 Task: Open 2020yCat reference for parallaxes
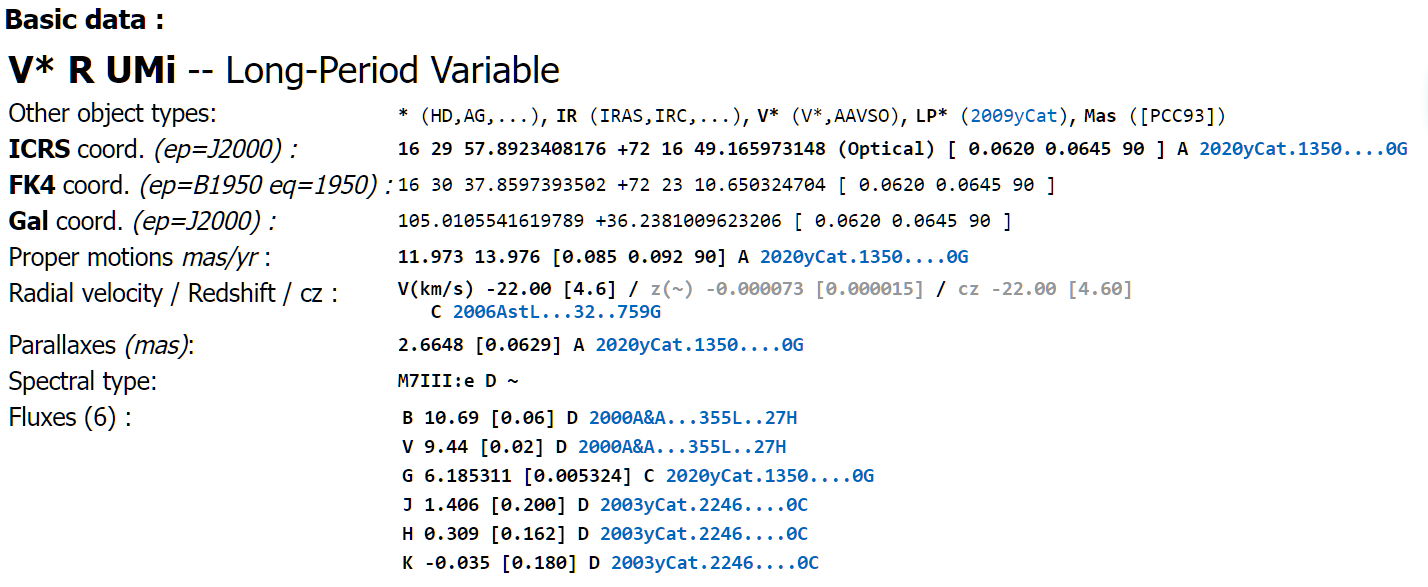(699, 345)
